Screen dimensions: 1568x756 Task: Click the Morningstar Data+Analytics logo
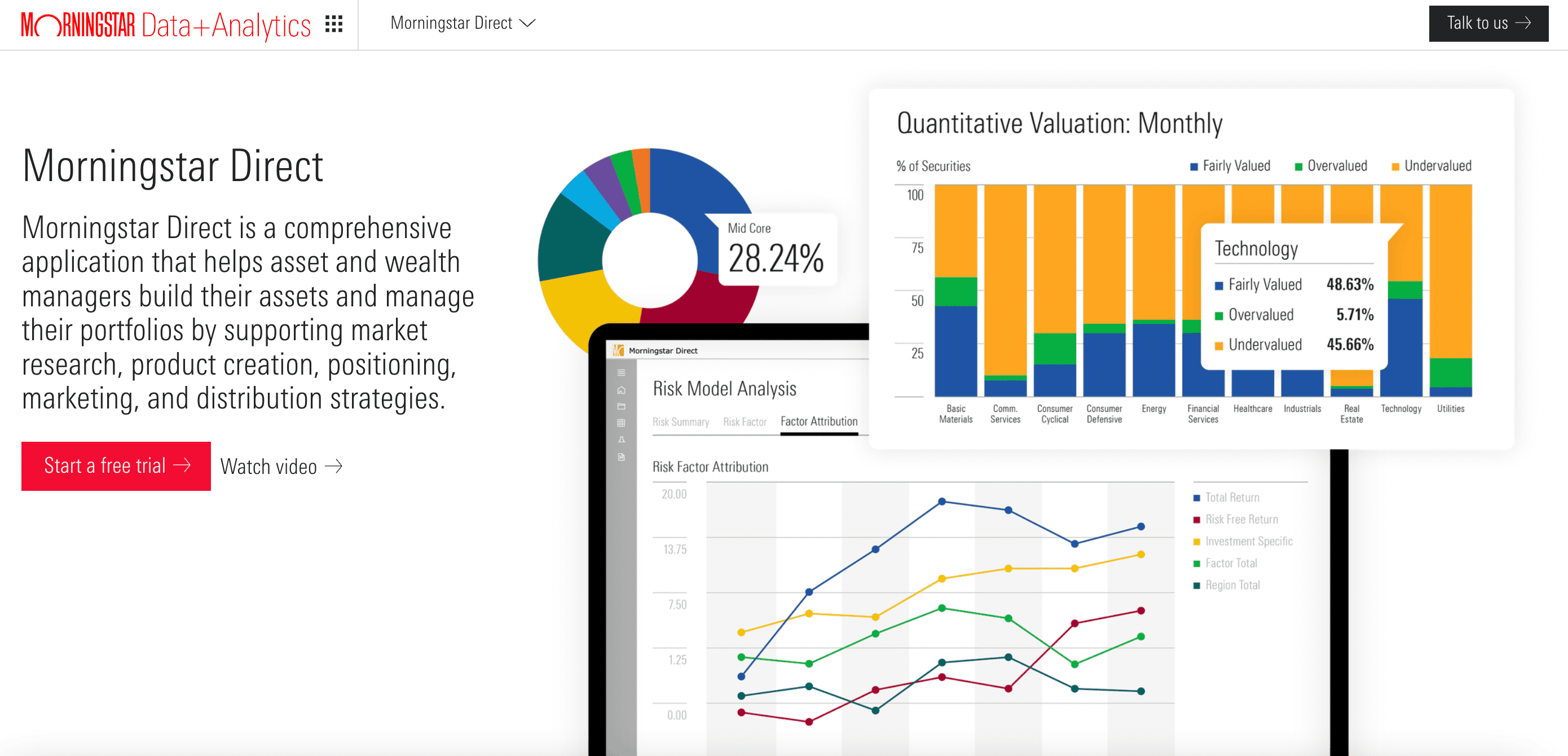(x=166, y=25)
